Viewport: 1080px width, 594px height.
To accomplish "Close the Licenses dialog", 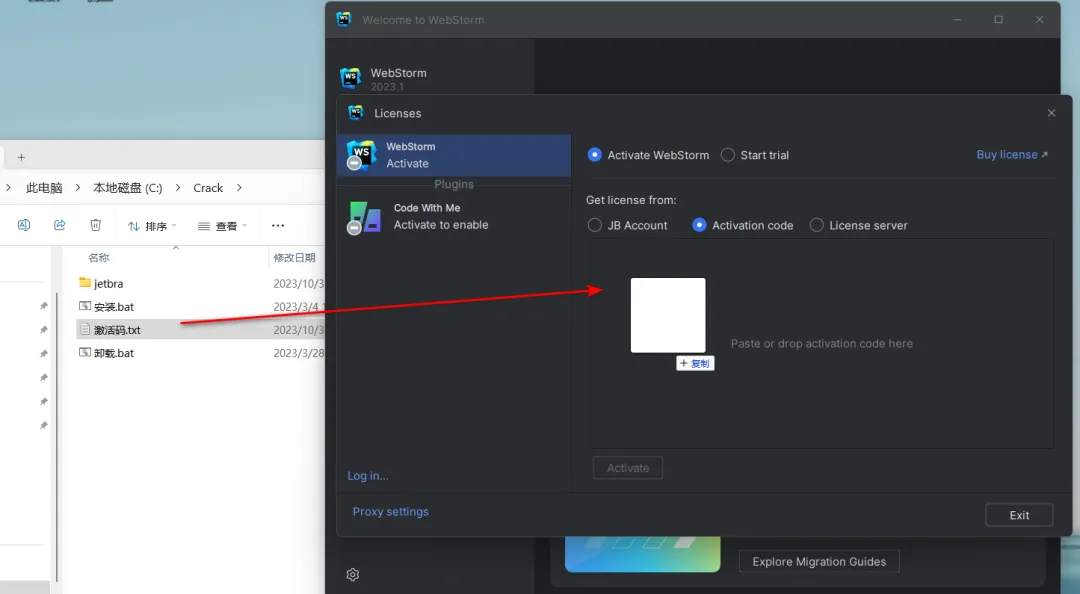I will point(1051,113).
